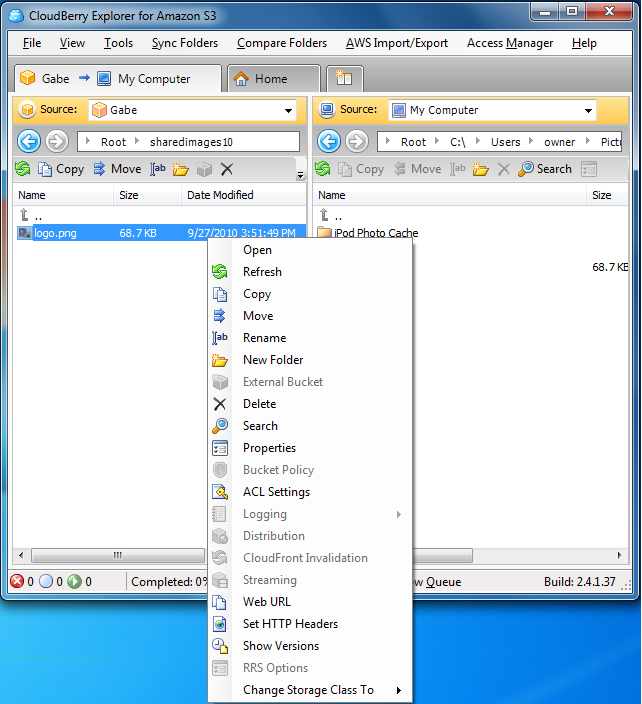Screen dimensions: 642x704
Task: Expand the arrow before C:\ in right breadcrumb
Action: tap(437, 141)
